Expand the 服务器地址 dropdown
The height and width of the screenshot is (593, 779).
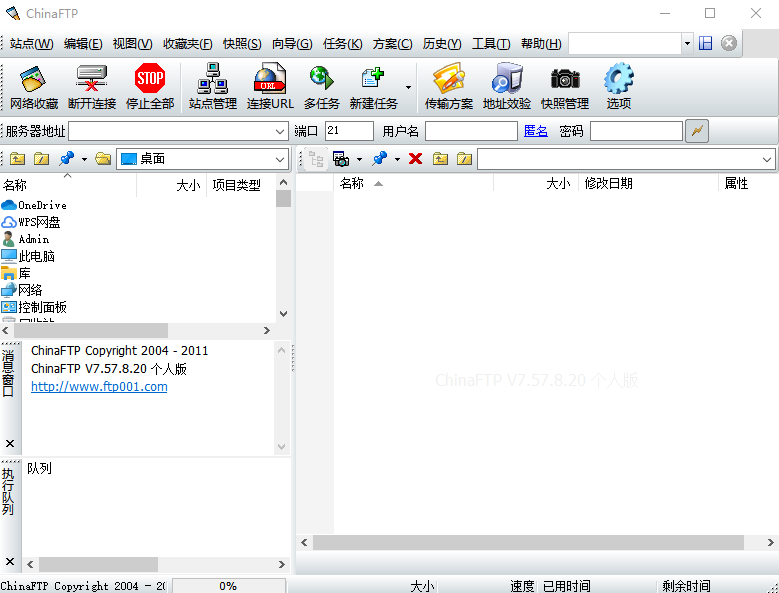tap(279, 131)
